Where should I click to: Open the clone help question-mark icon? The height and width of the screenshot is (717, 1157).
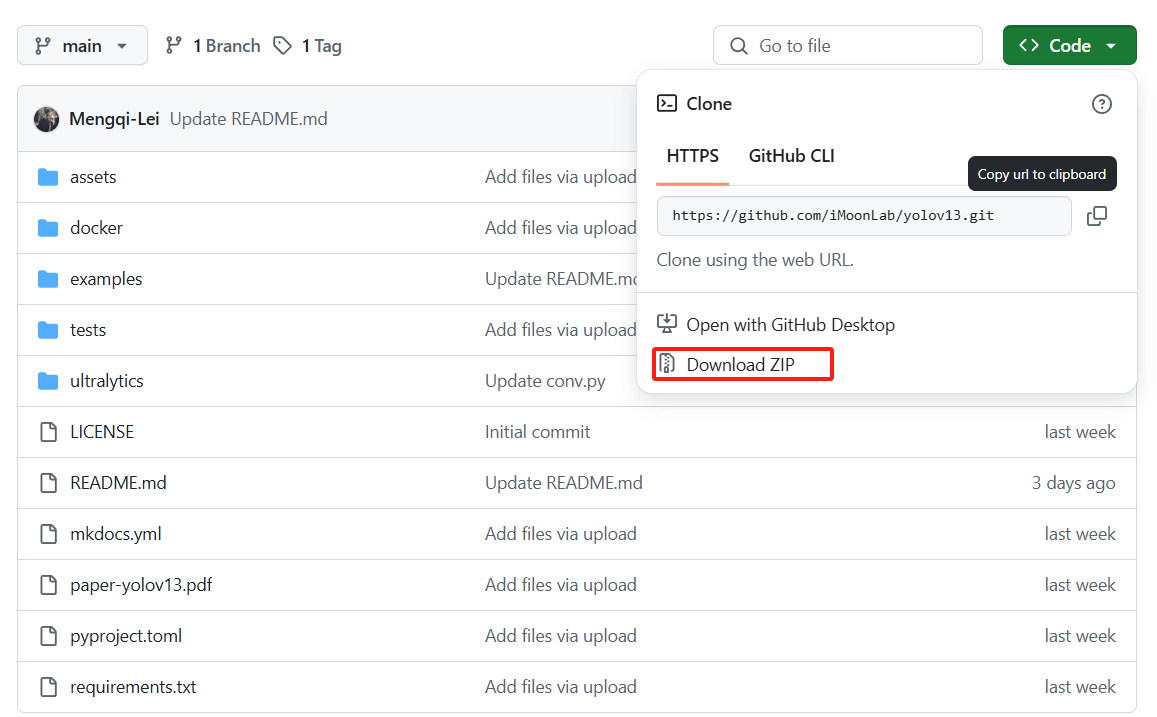click(x=1102, y=104)
